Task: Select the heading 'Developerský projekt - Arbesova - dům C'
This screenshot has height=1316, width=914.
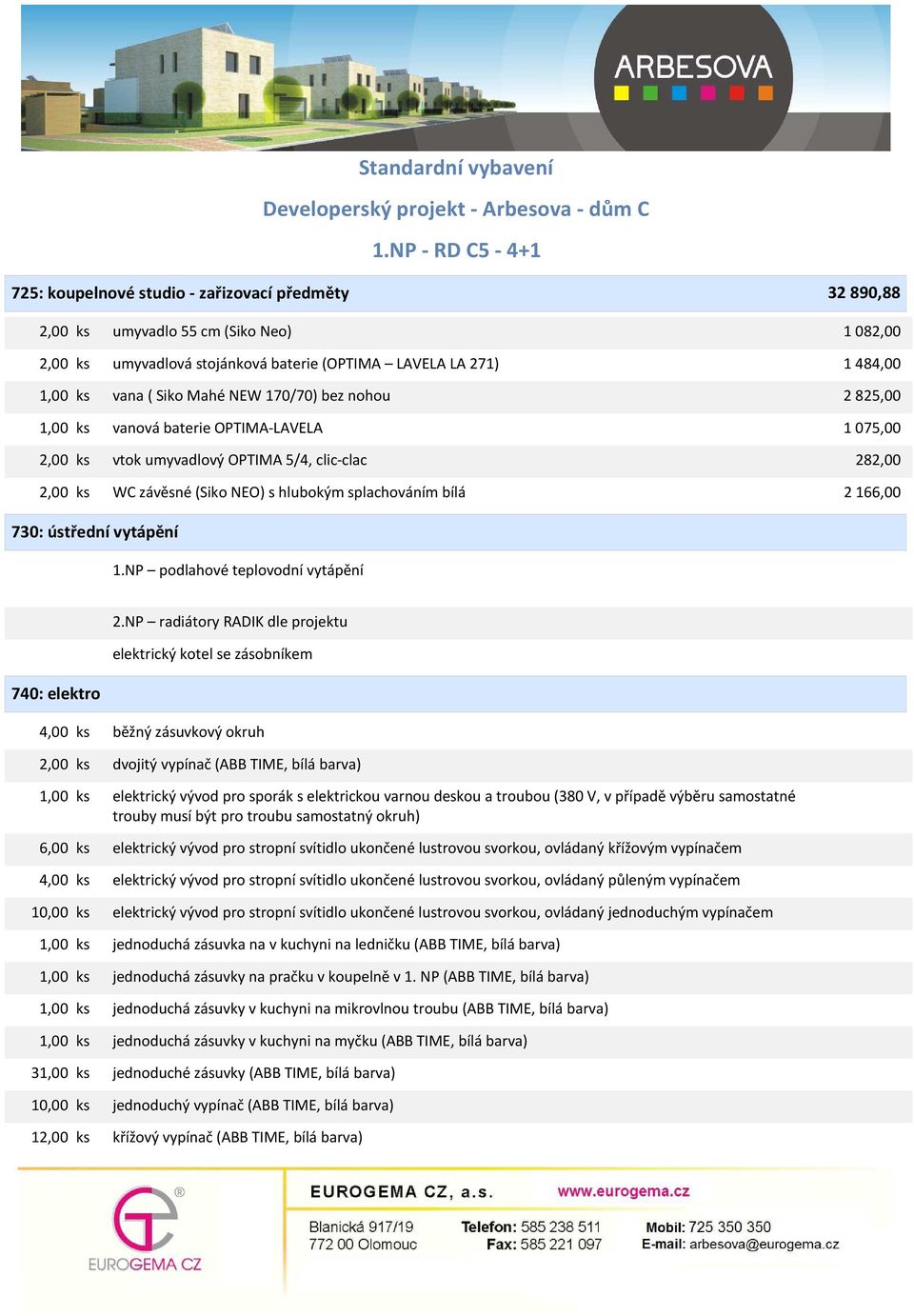Action: 456,209
